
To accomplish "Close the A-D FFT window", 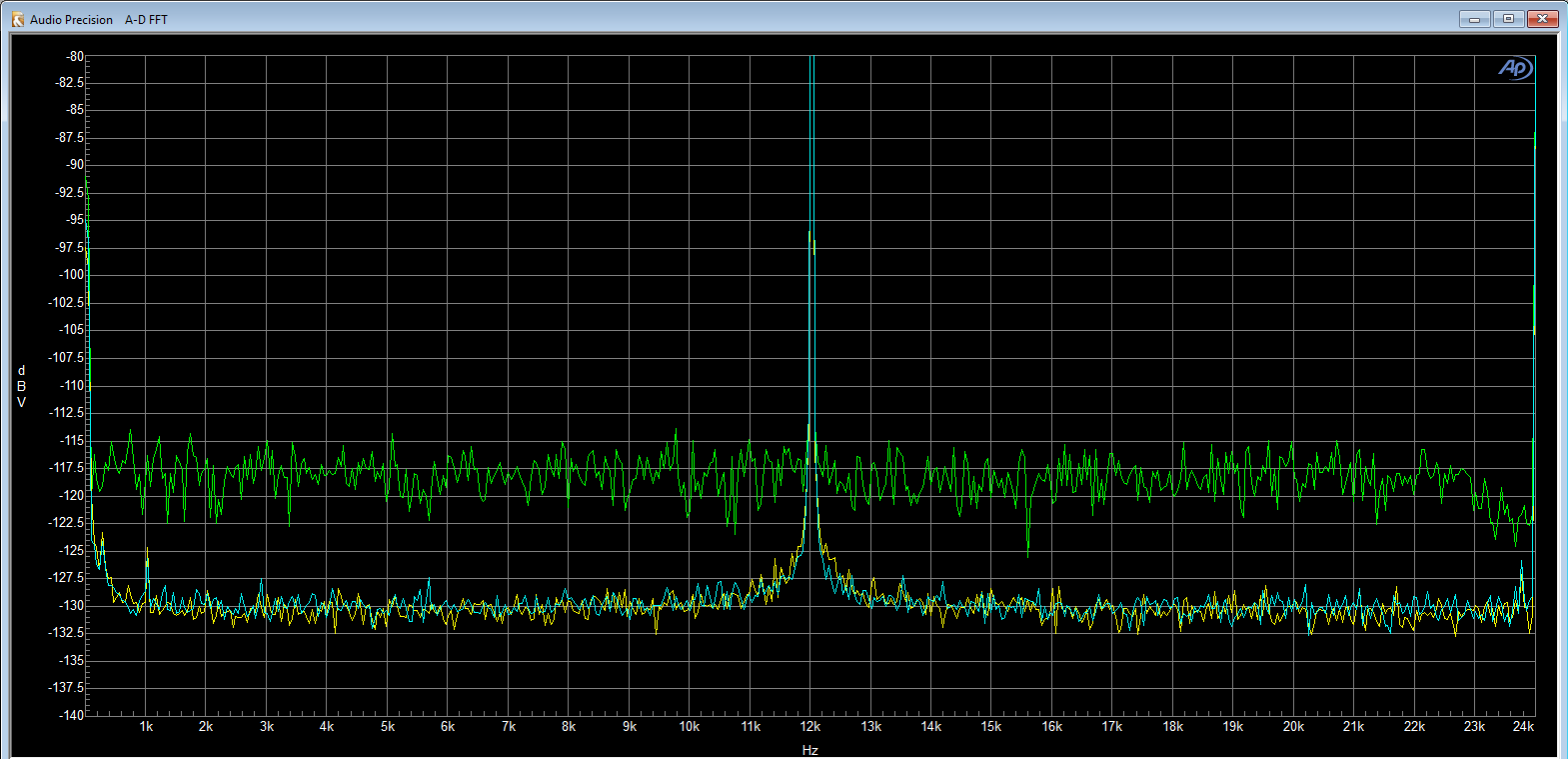I will pos(1543,19).
